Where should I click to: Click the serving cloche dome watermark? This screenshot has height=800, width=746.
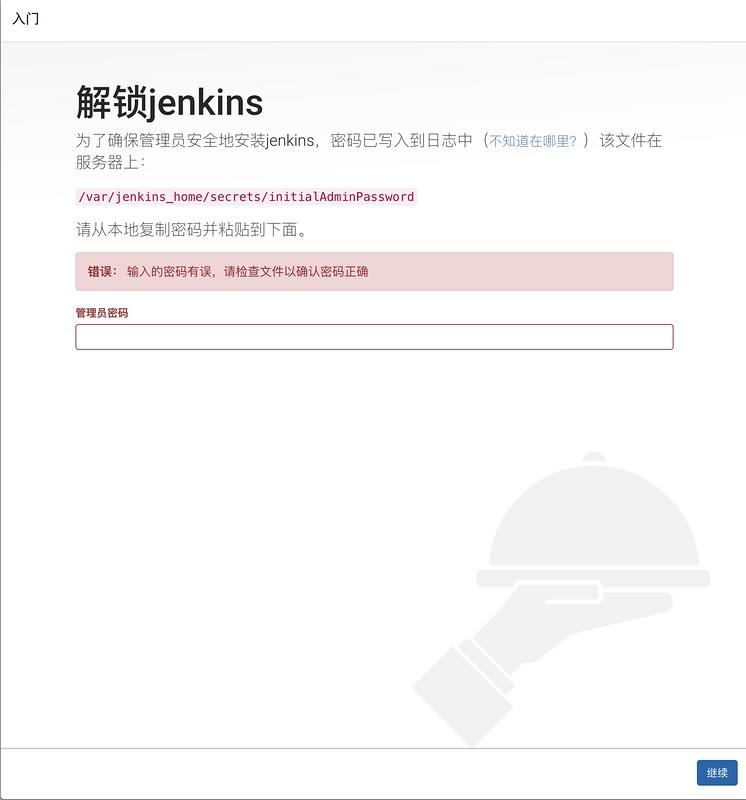pyautogui.click(x=593, y=515)
